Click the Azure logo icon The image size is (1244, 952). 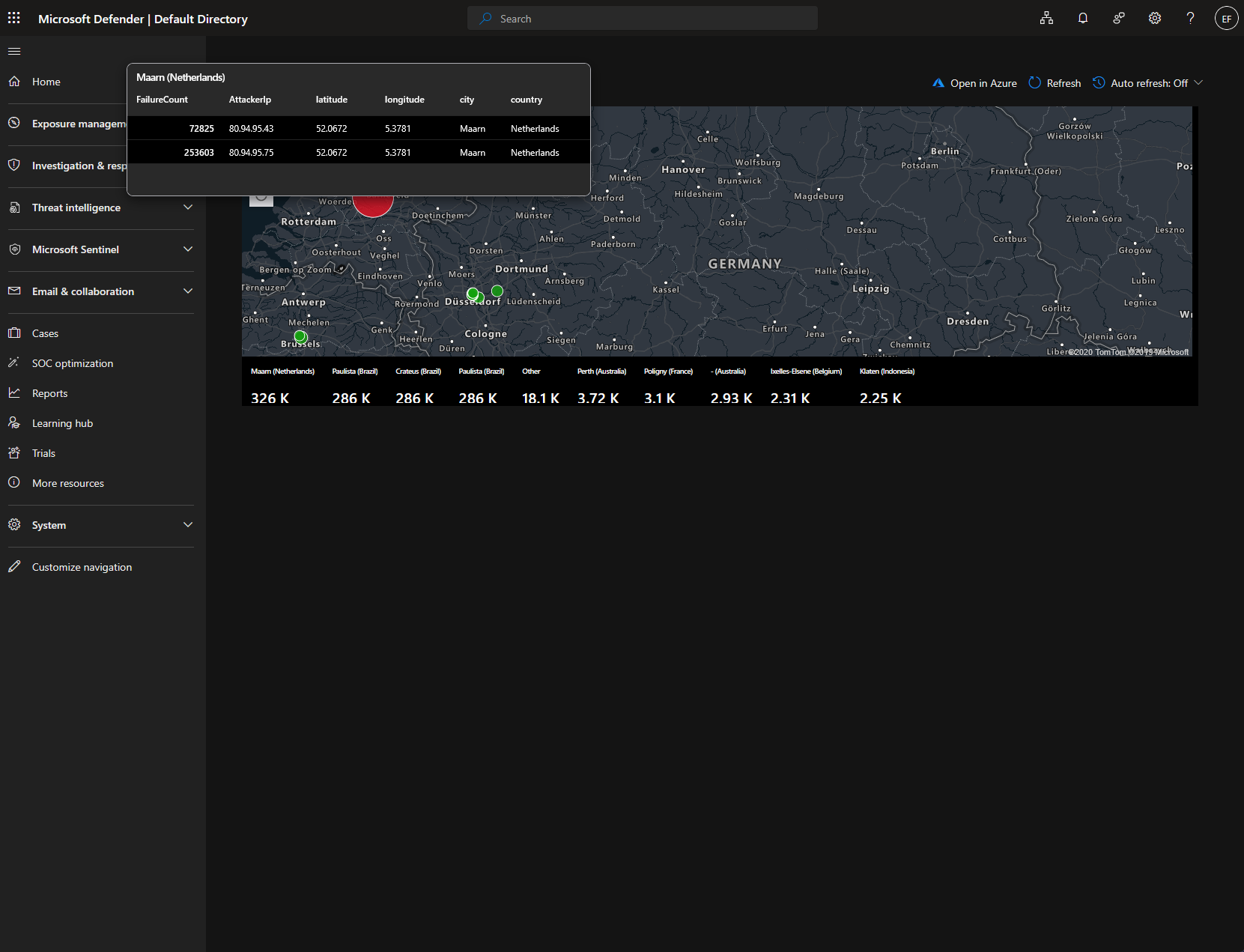(x=938, y=83)
